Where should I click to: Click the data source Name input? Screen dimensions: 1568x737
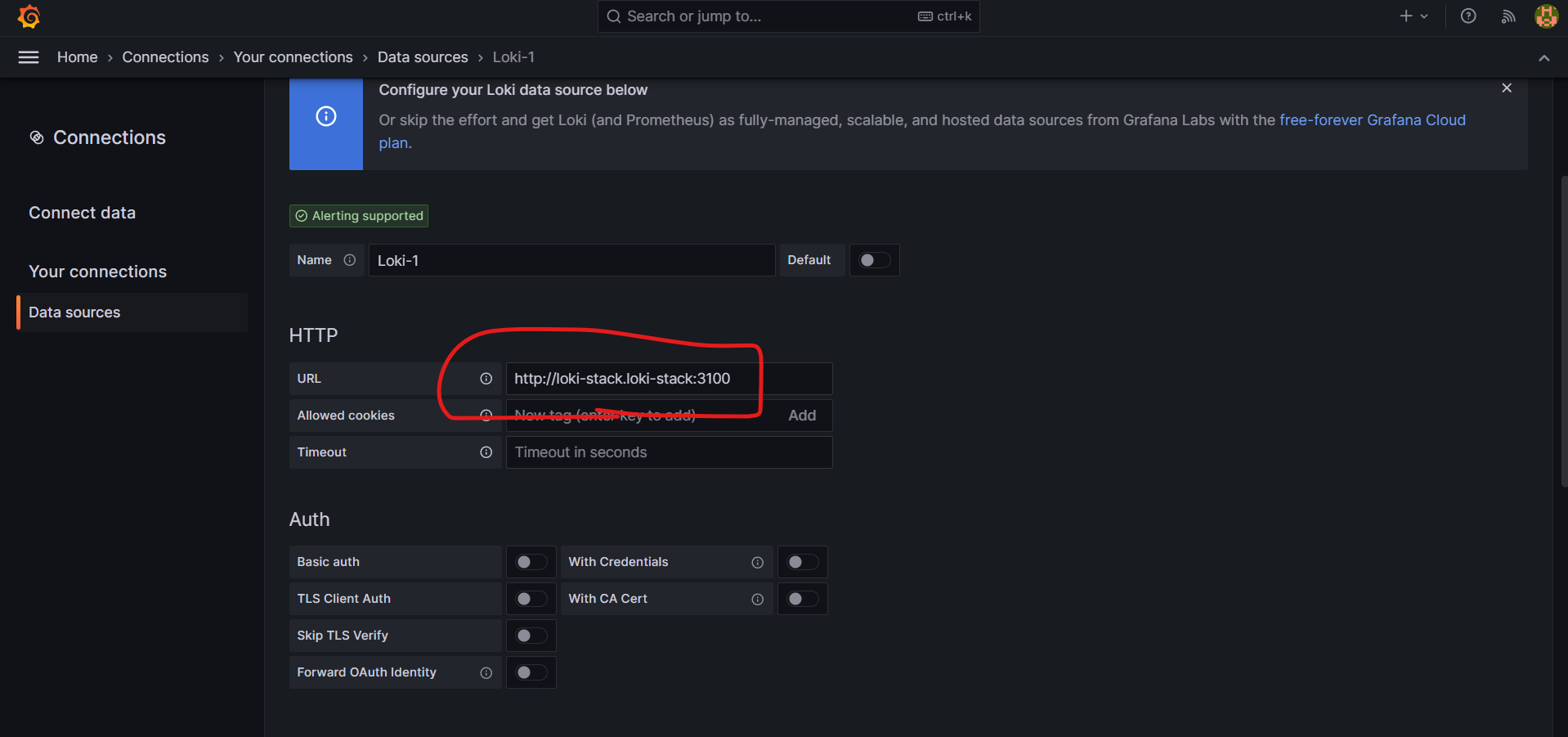pyautogui.click(x=572, y=260)
